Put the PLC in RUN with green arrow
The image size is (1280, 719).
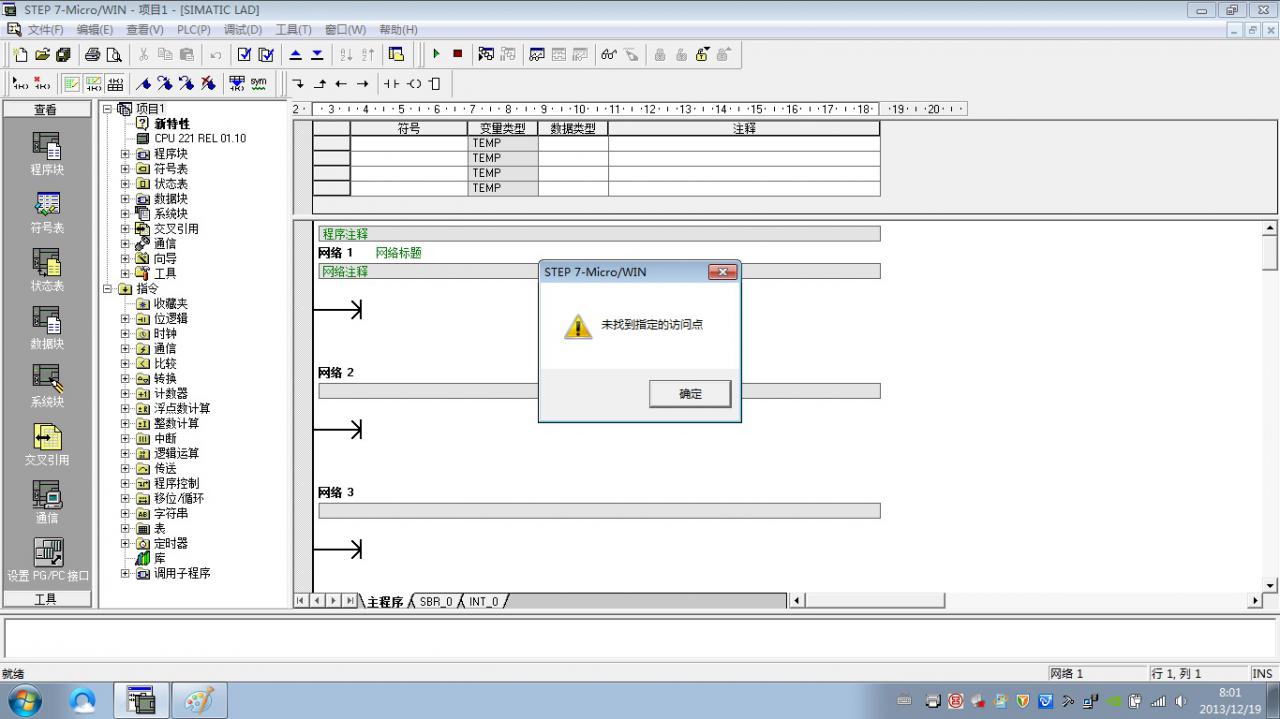coord(436,54)
